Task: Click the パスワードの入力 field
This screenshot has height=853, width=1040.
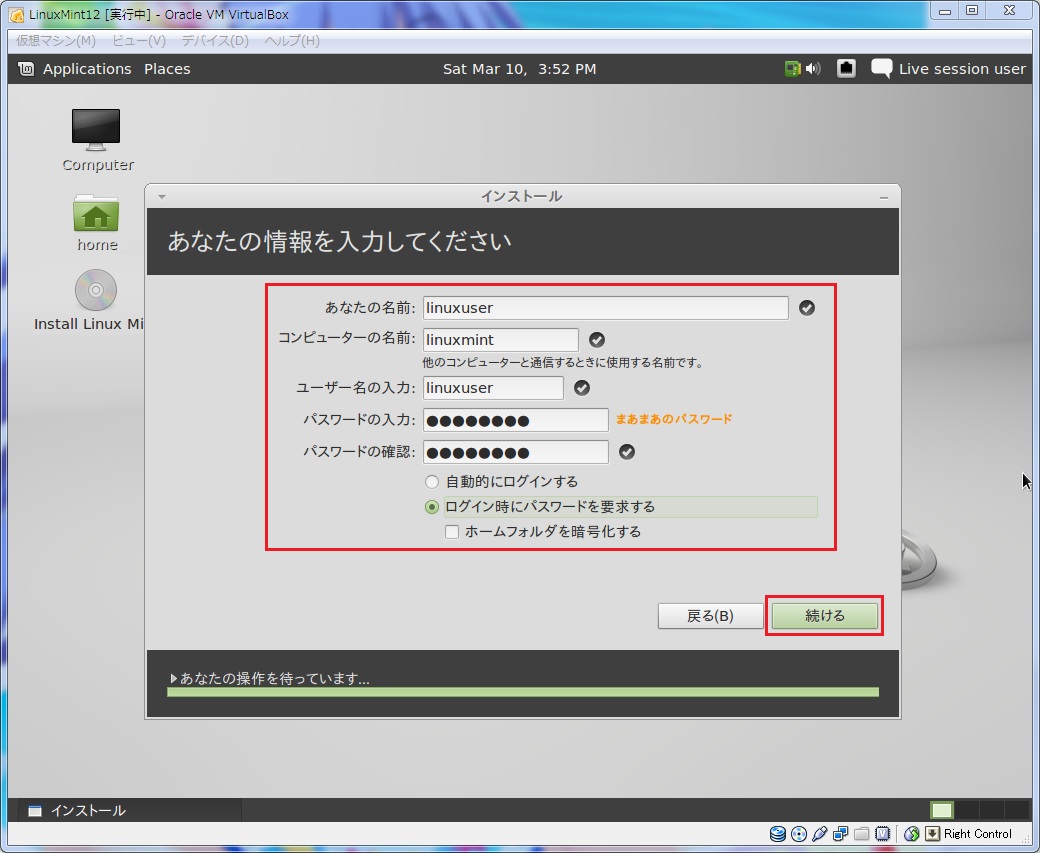Action: coord(515,420)
